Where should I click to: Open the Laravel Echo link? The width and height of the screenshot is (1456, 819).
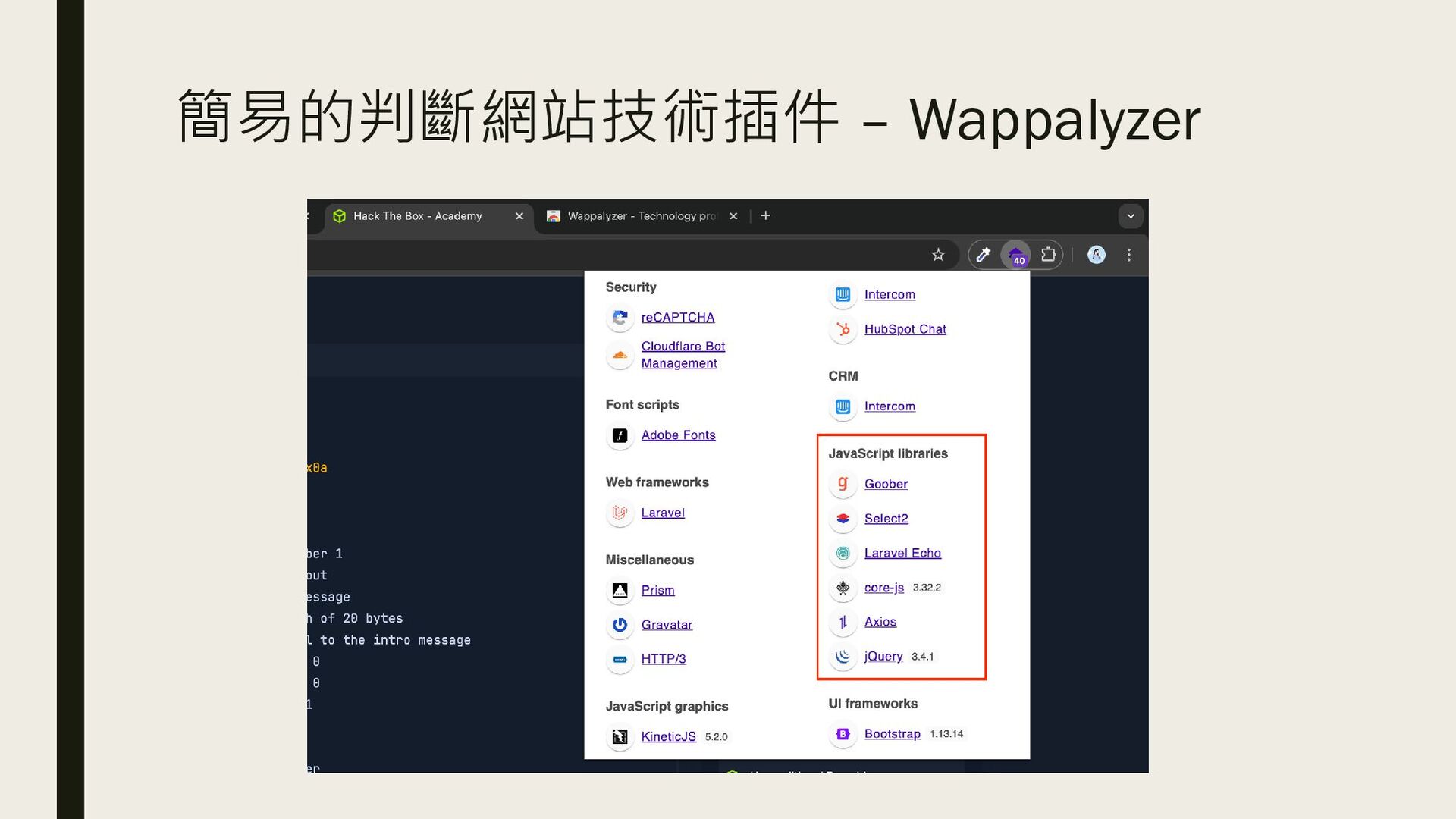click(902, 554)
